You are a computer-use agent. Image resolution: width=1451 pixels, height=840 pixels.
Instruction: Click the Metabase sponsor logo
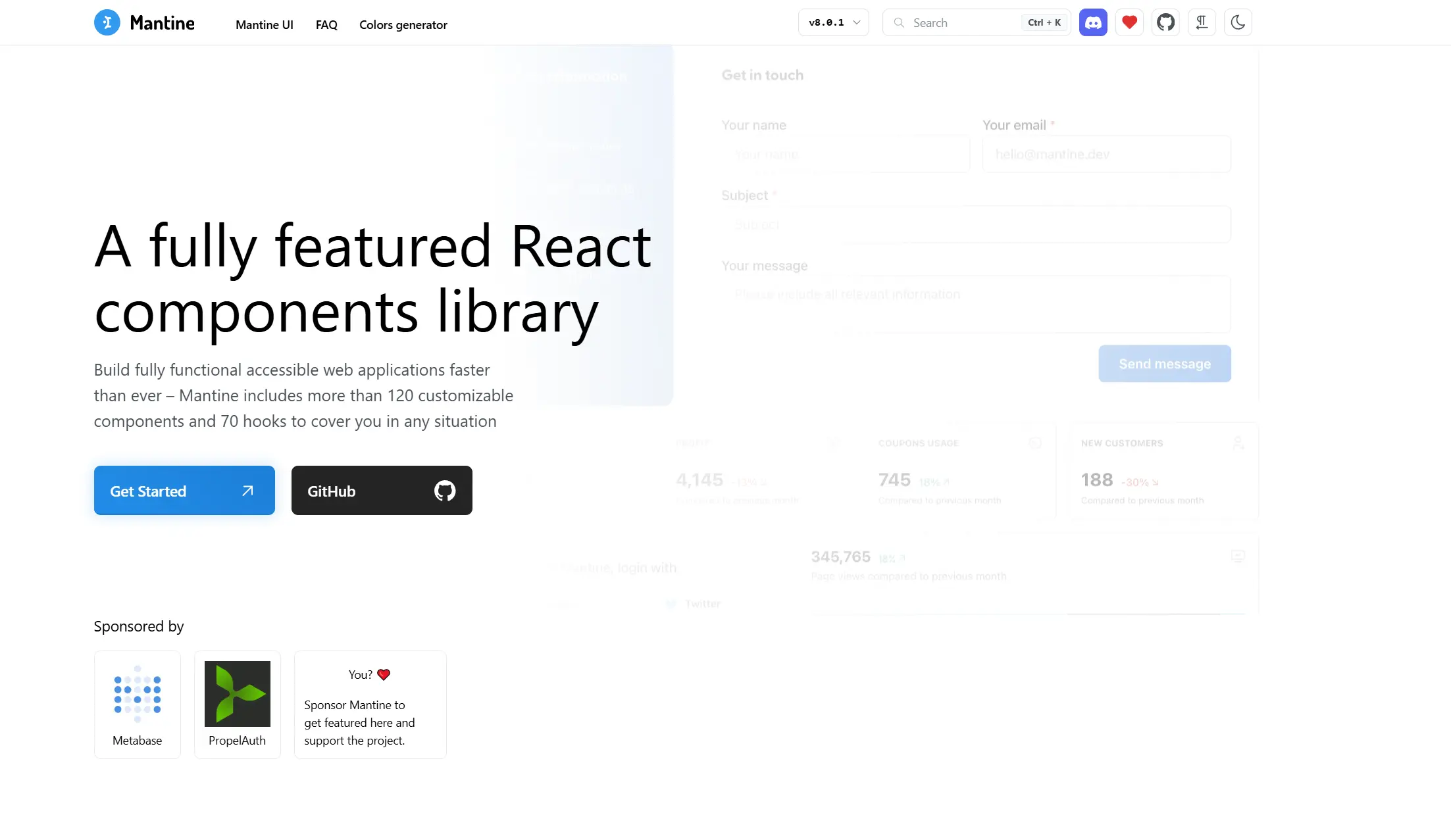tap(137, 694)
